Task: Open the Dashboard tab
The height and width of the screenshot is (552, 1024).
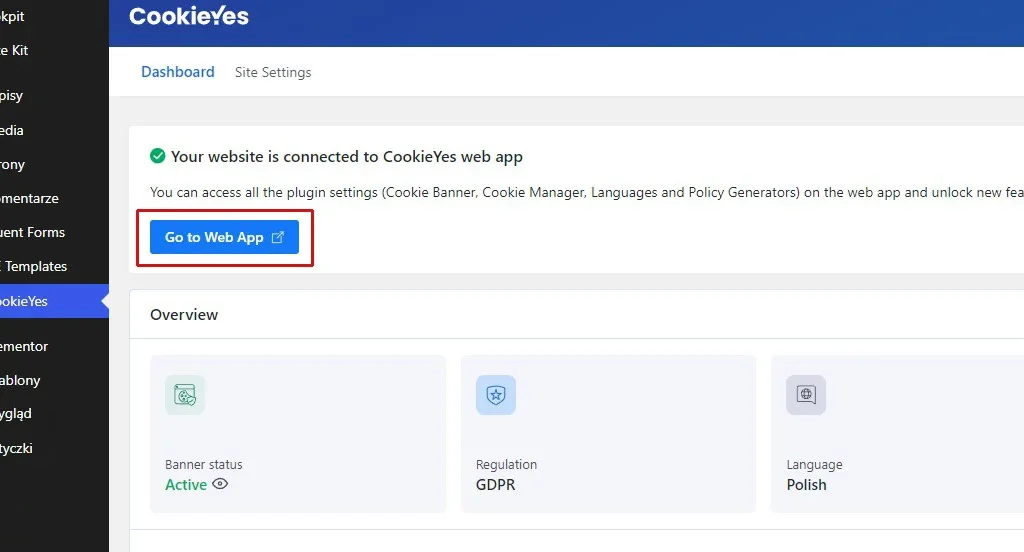Action: coord(177,72)
